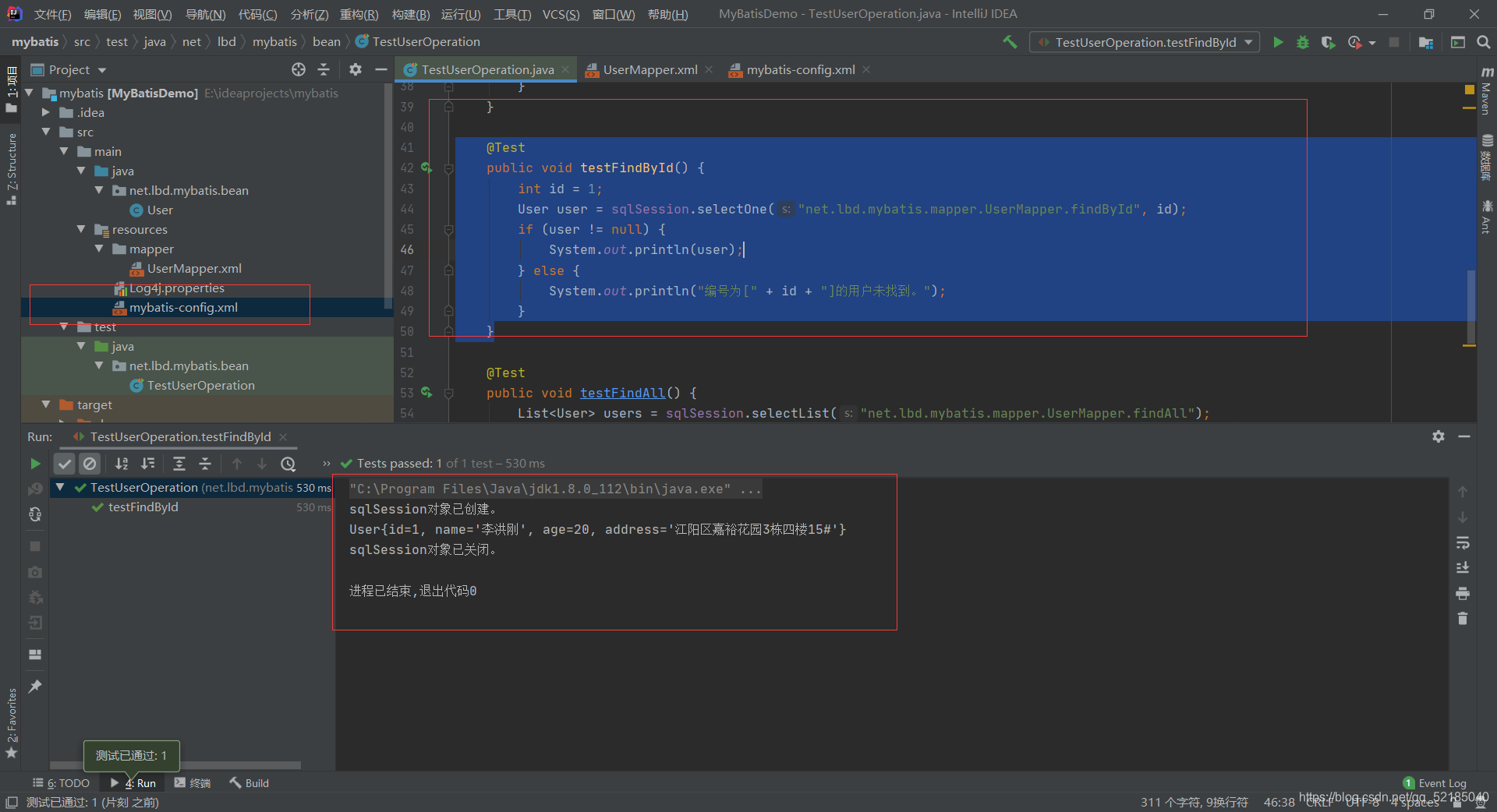This screenshot has height=812, width=1497.
Task: Click the bean breadcrumb in navigation bar
Action: click(x=327, y=42)
